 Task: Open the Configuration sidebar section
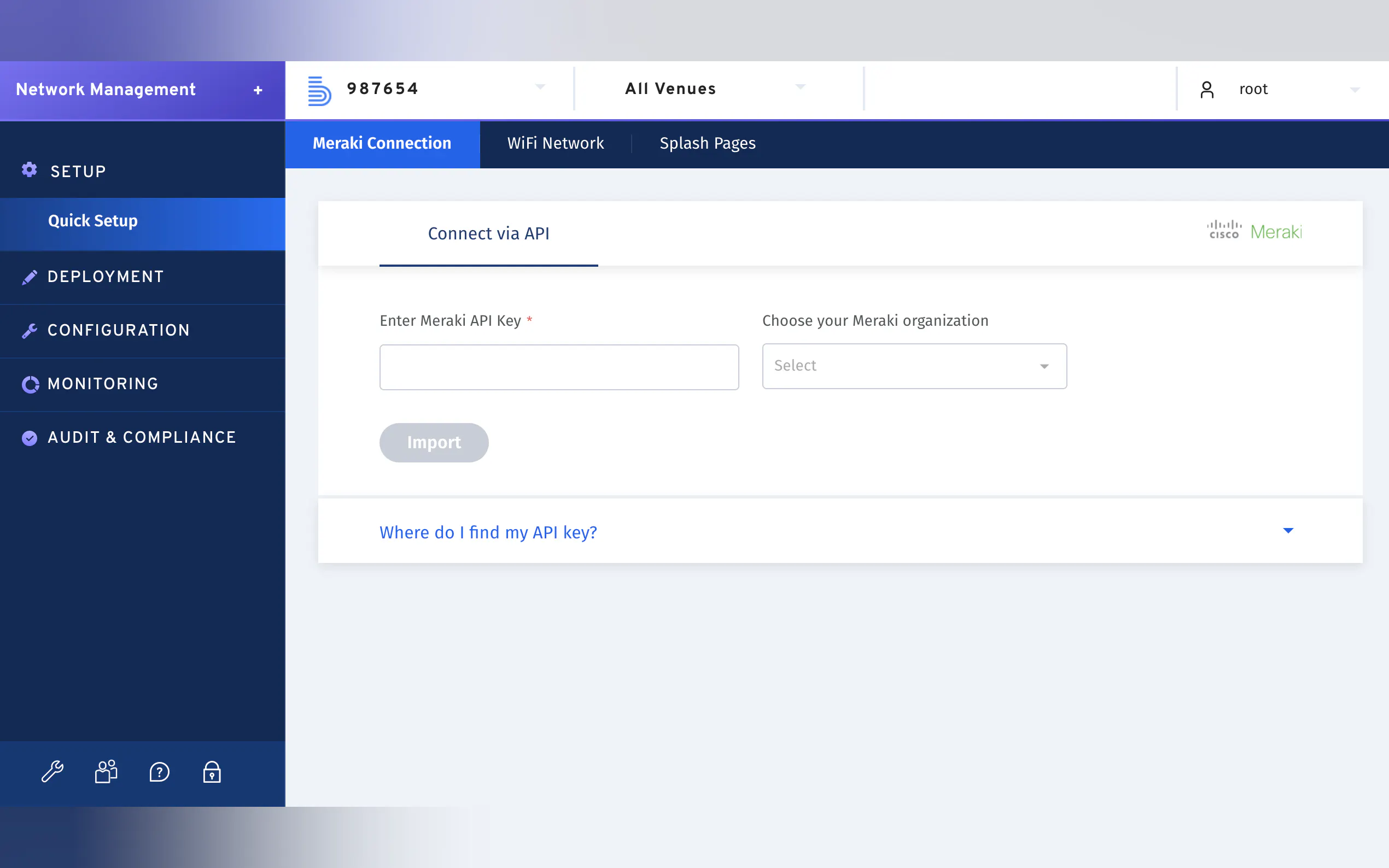118,330
